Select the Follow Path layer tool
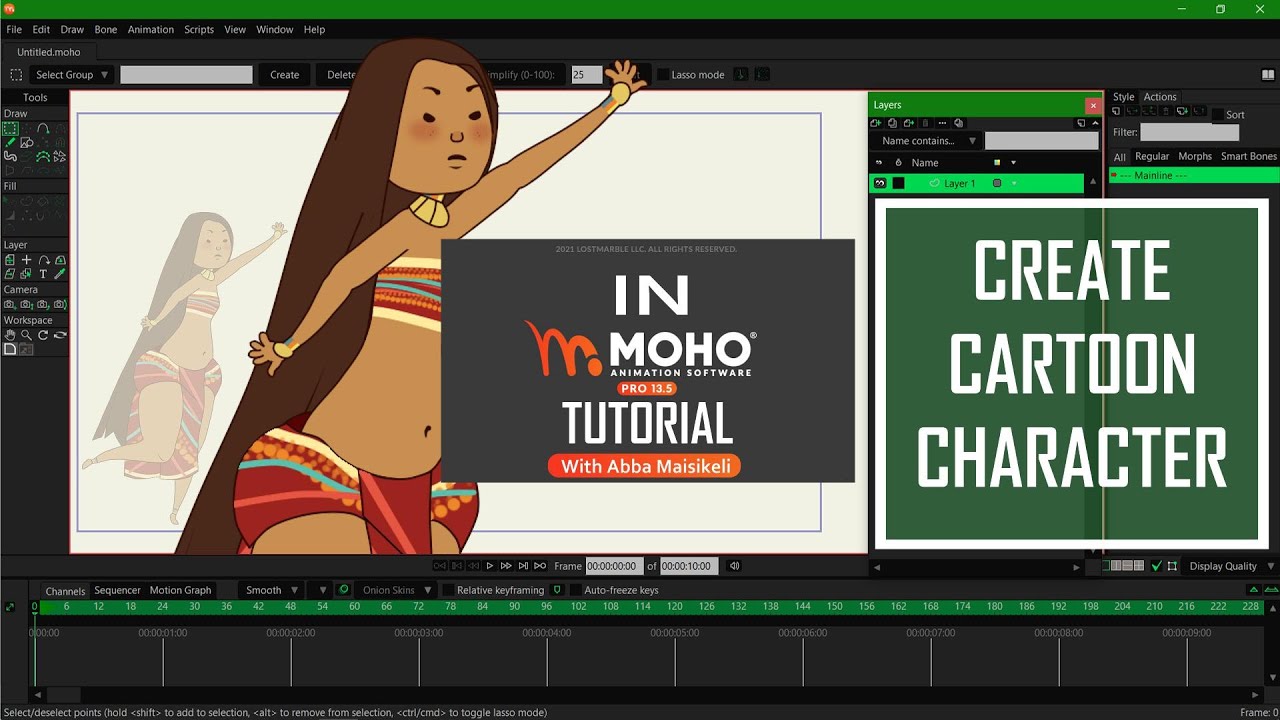 coord(44,260)
